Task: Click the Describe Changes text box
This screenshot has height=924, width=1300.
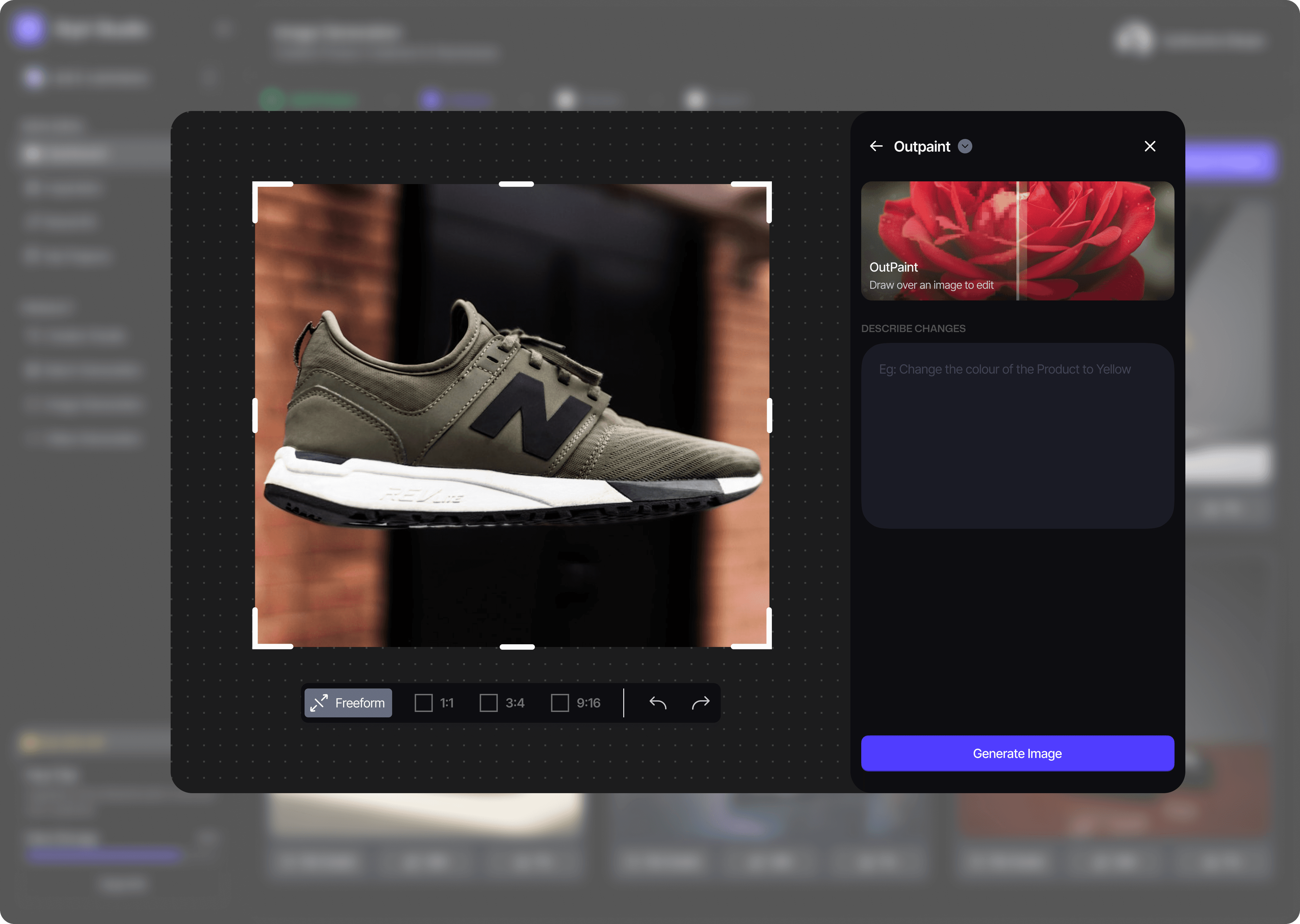Action: pyautogui.click(x=1017, y=435)
